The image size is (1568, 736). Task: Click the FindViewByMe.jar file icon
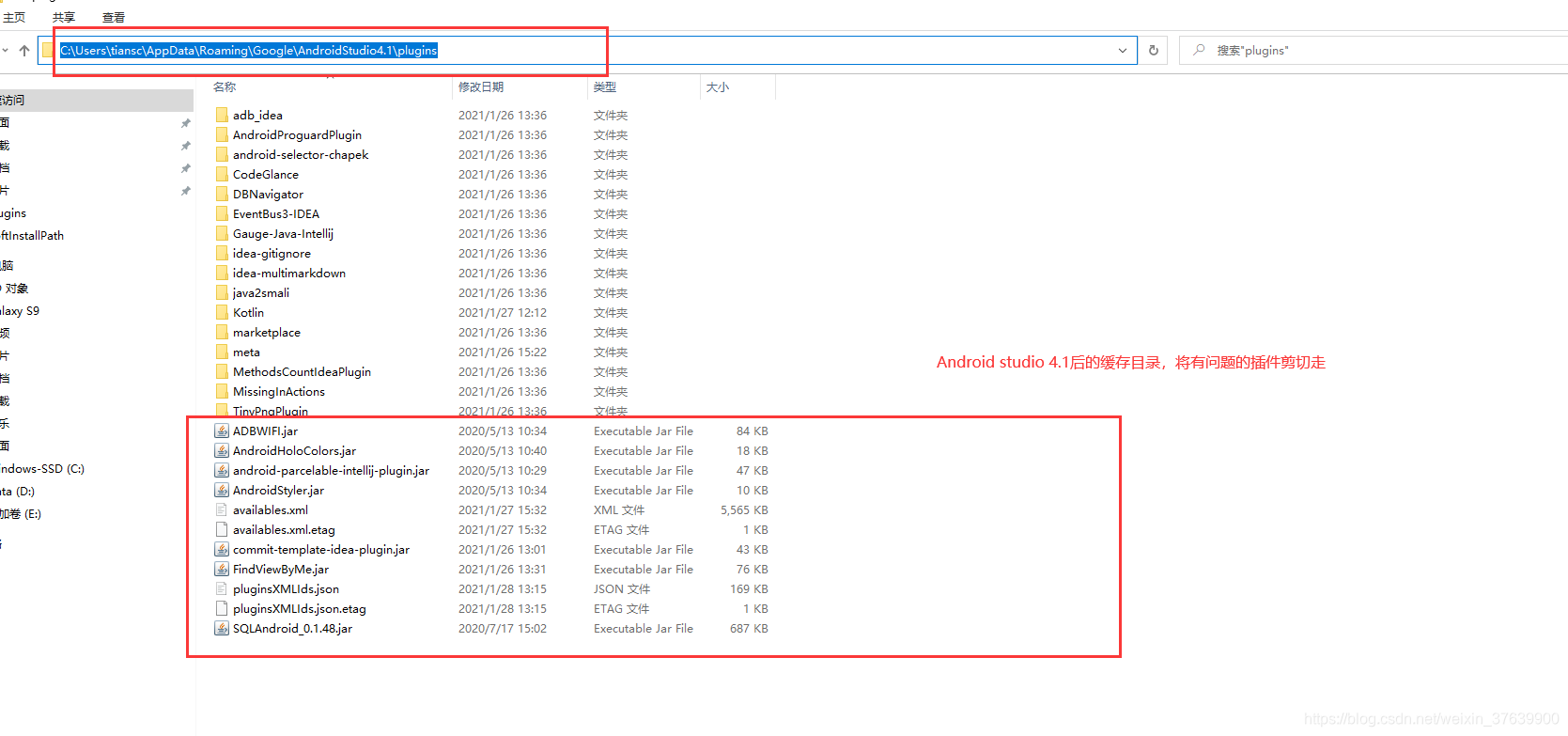[x=222, y=569]
